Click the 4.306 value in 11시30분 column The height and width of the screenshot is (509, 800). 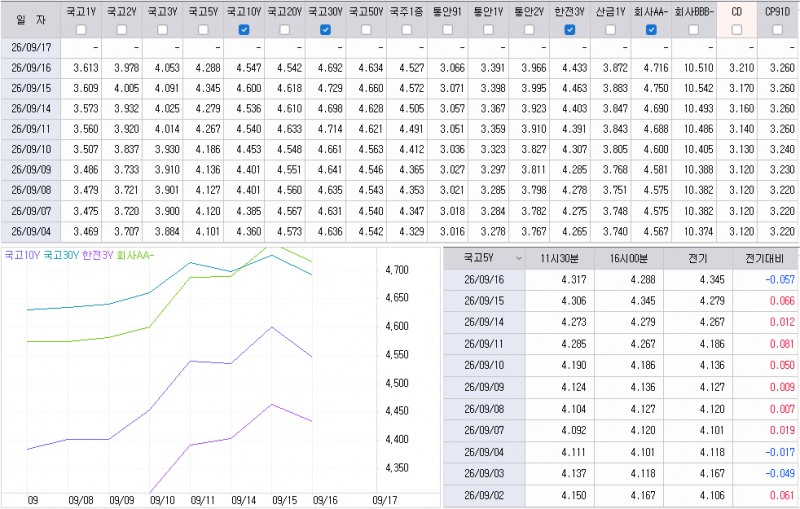pos(574,301)
